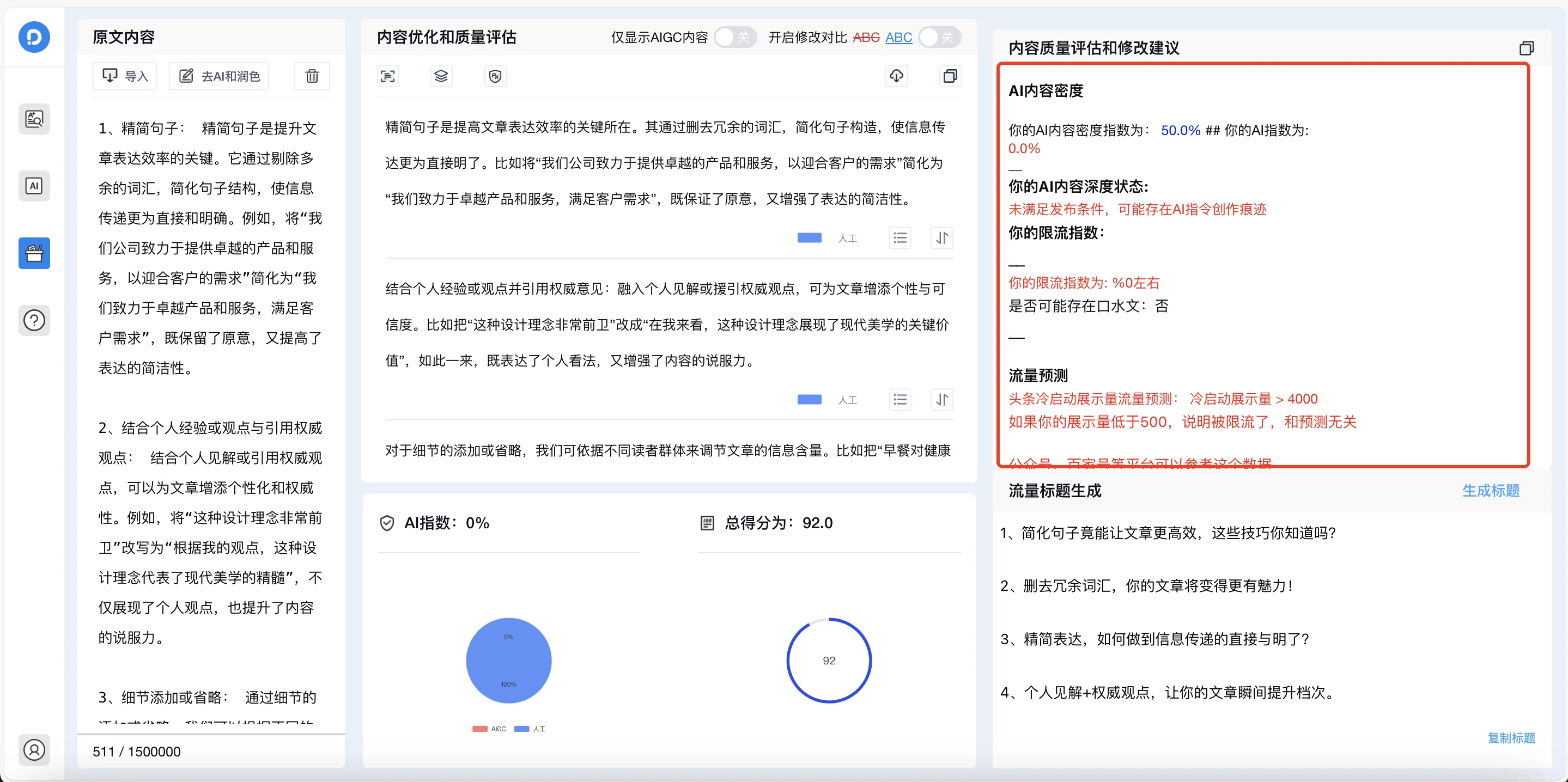Screen dimensions: 1568x782
Task: Click the blue 人工 swatch under first paragraph
Action: click(x=810, y=238)
